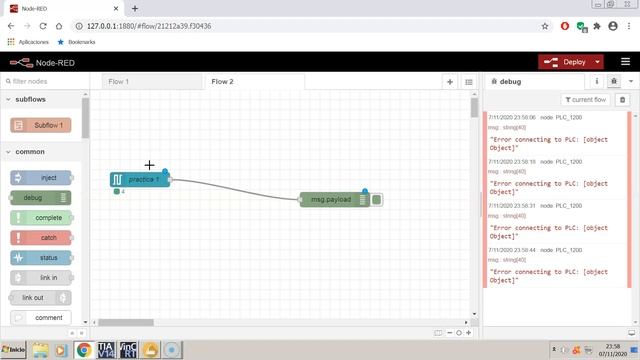Go back in browser history
640x360 pixels.
pos(11,26)
